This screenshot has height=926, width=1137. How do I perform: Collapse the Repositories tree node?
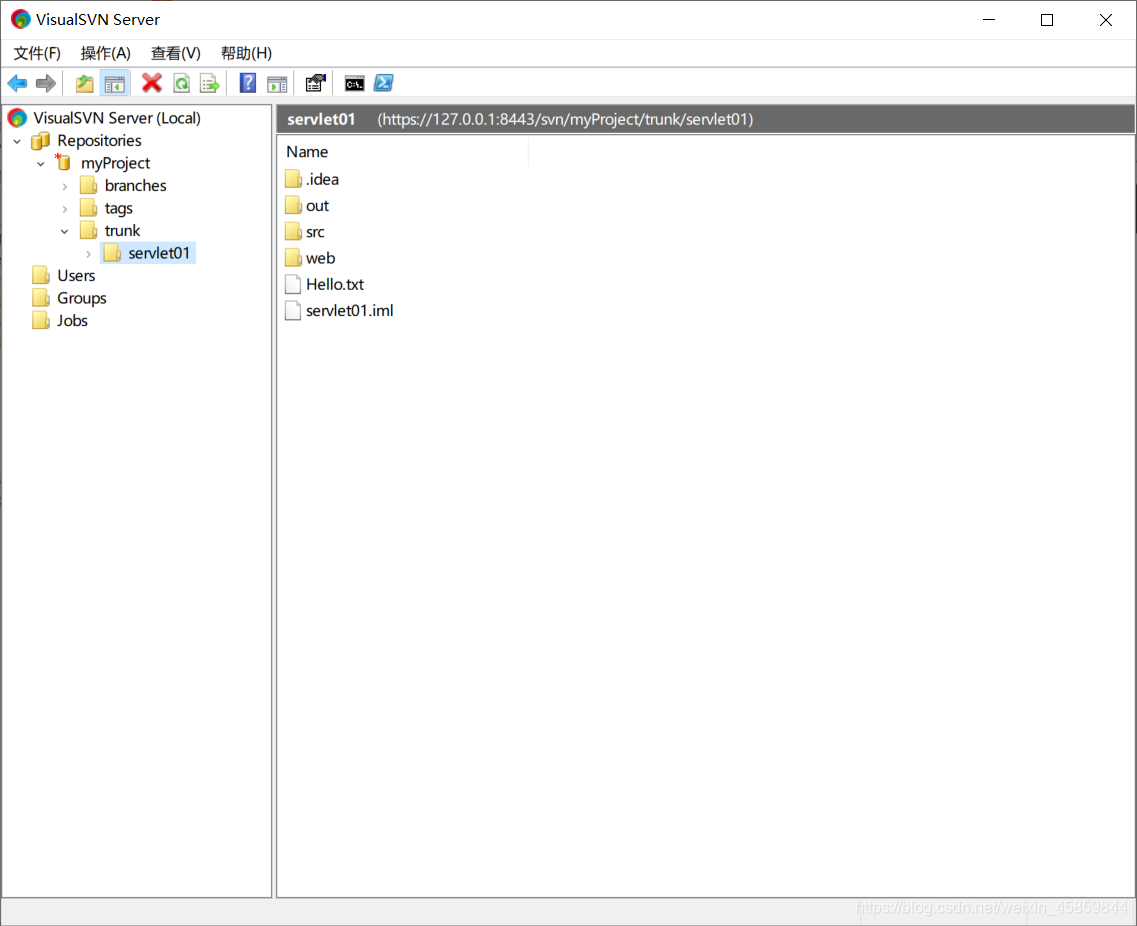tap(17, 141)
